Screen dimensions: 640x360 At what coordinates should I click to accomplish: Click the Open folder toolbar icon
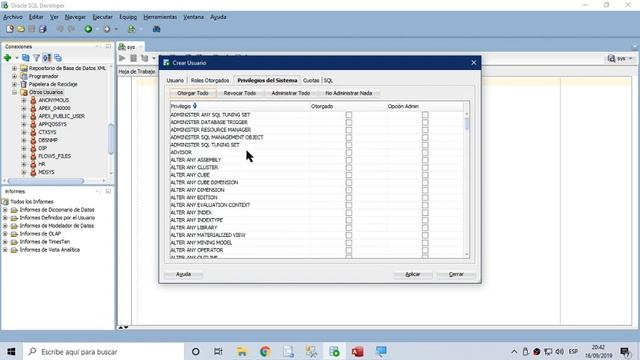pos(21,29)
